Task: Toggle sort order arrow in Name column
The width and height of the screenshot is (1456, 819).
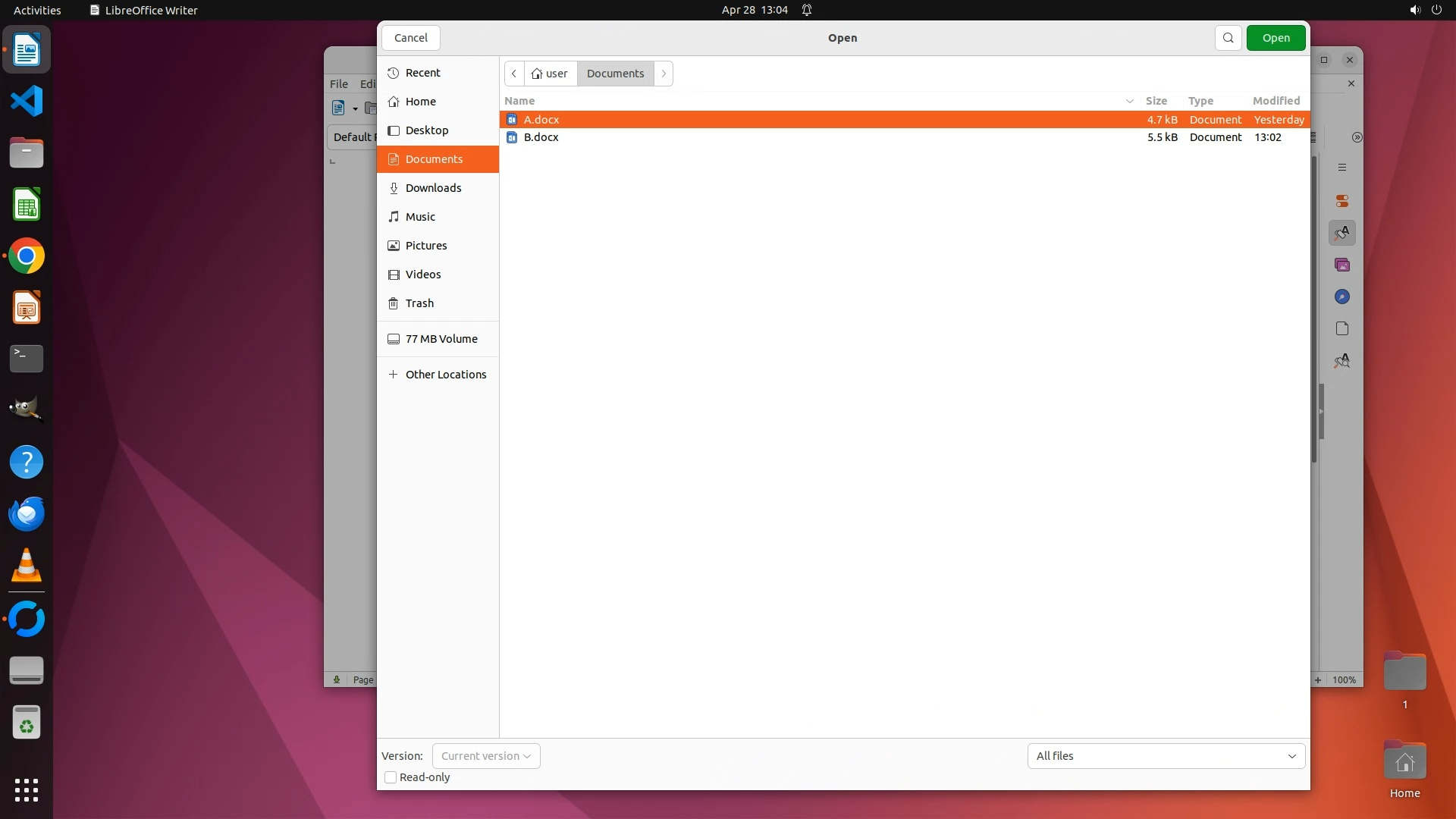Action: point(1129,101)
